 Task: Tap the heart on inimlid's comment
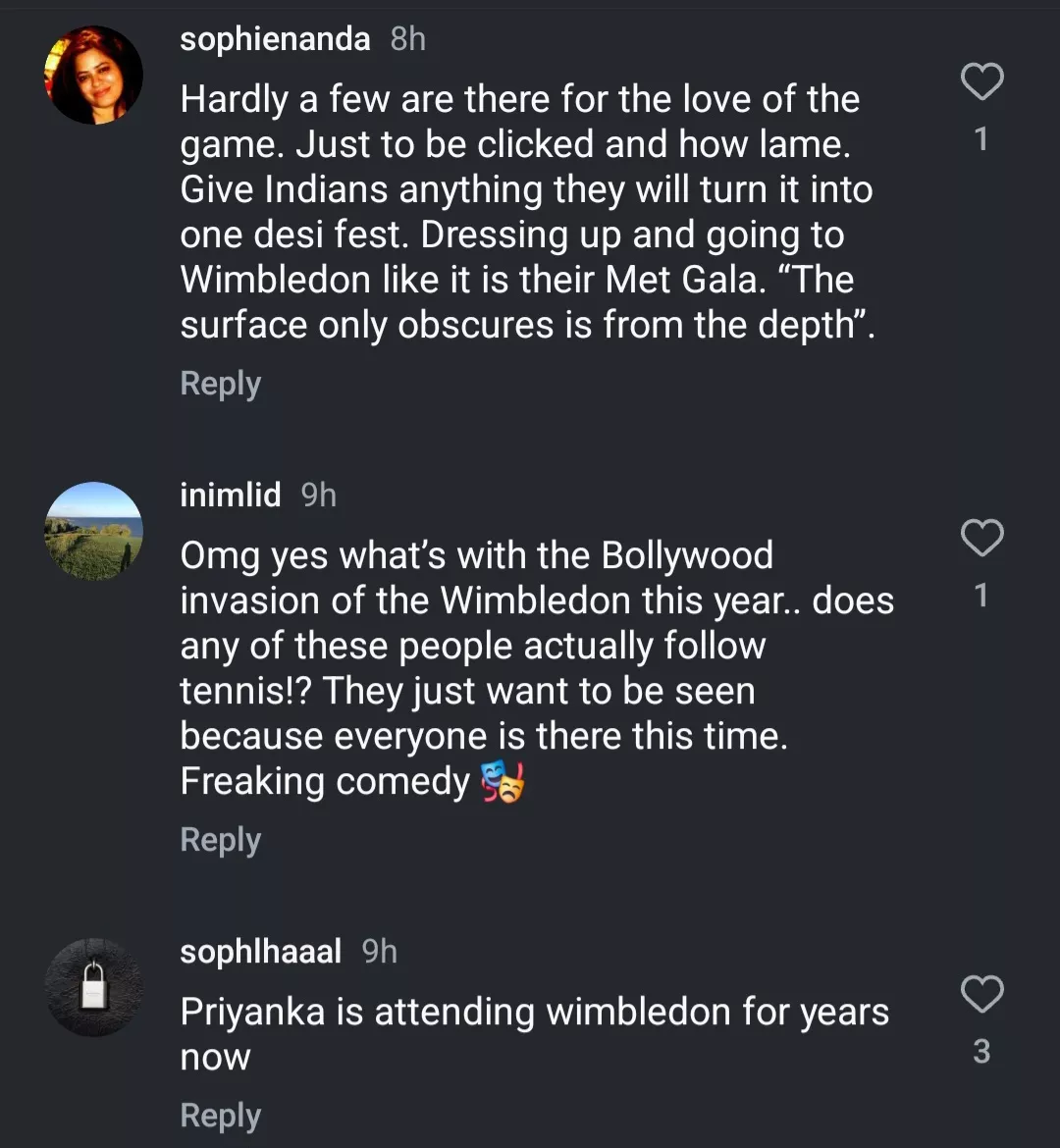(x=981, y=539)
